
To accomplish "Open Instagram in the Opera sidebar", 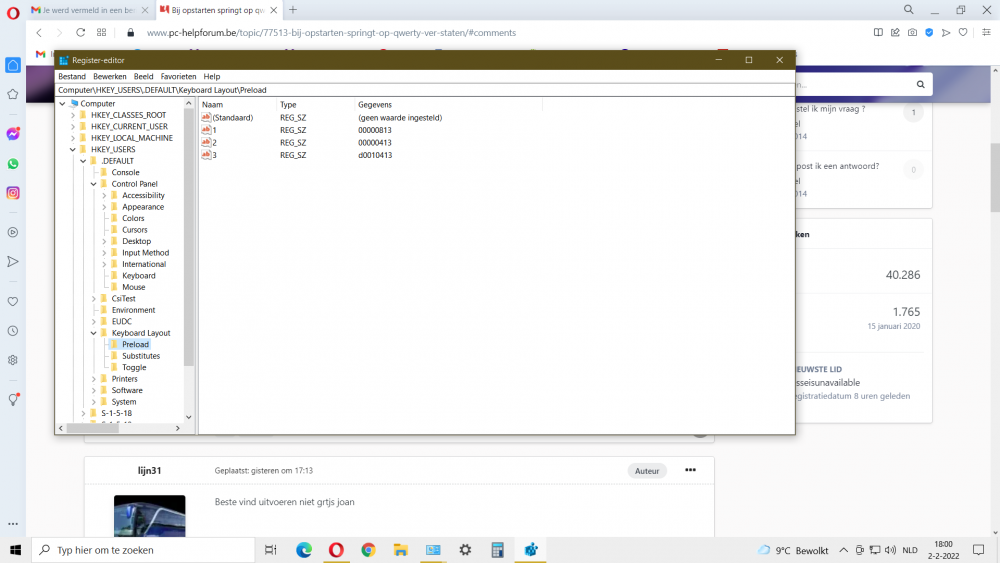I will coord(13,193).
